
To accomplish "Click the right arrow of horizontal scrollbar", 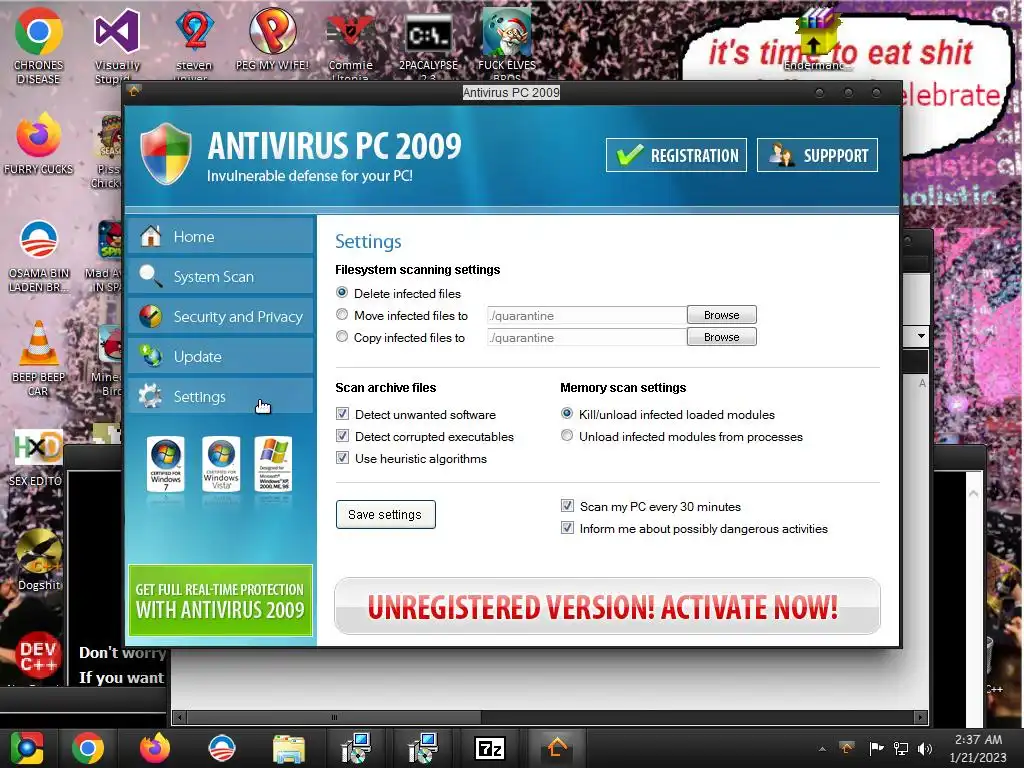I will [921, 717].
